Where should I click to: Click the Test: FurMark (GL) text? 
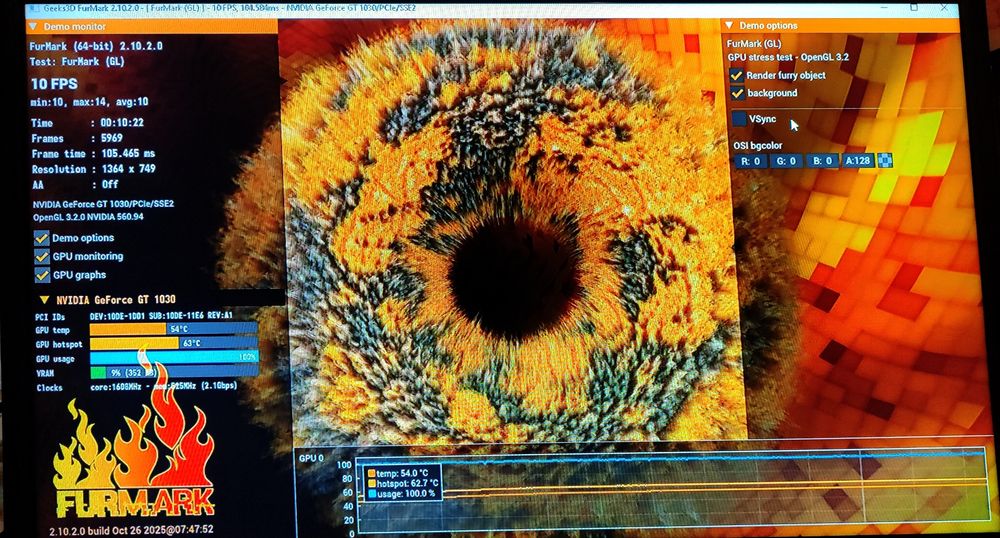pos(77,62)
